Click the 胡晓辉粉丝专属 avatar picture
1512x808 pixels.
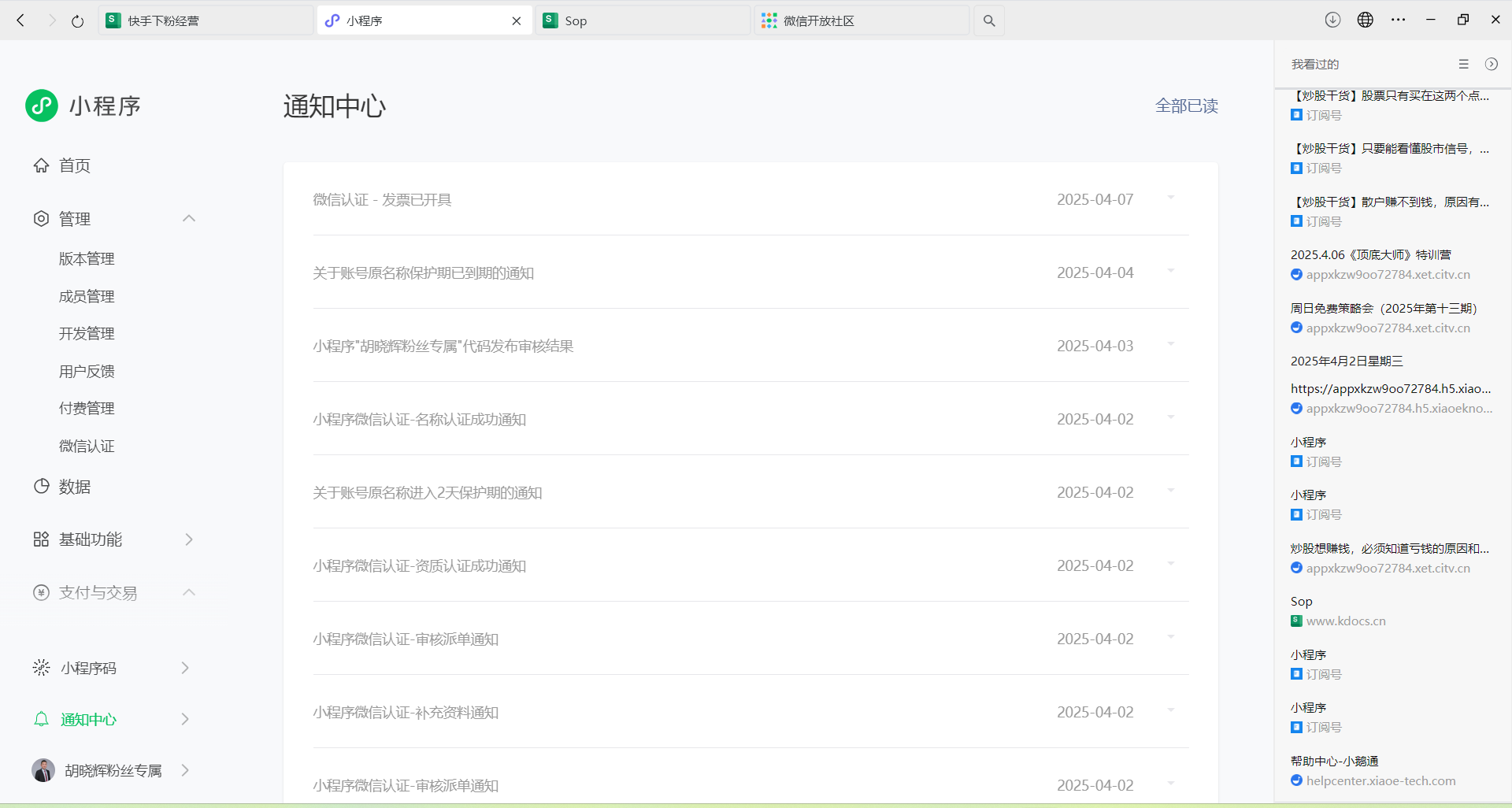click(43, 770)
